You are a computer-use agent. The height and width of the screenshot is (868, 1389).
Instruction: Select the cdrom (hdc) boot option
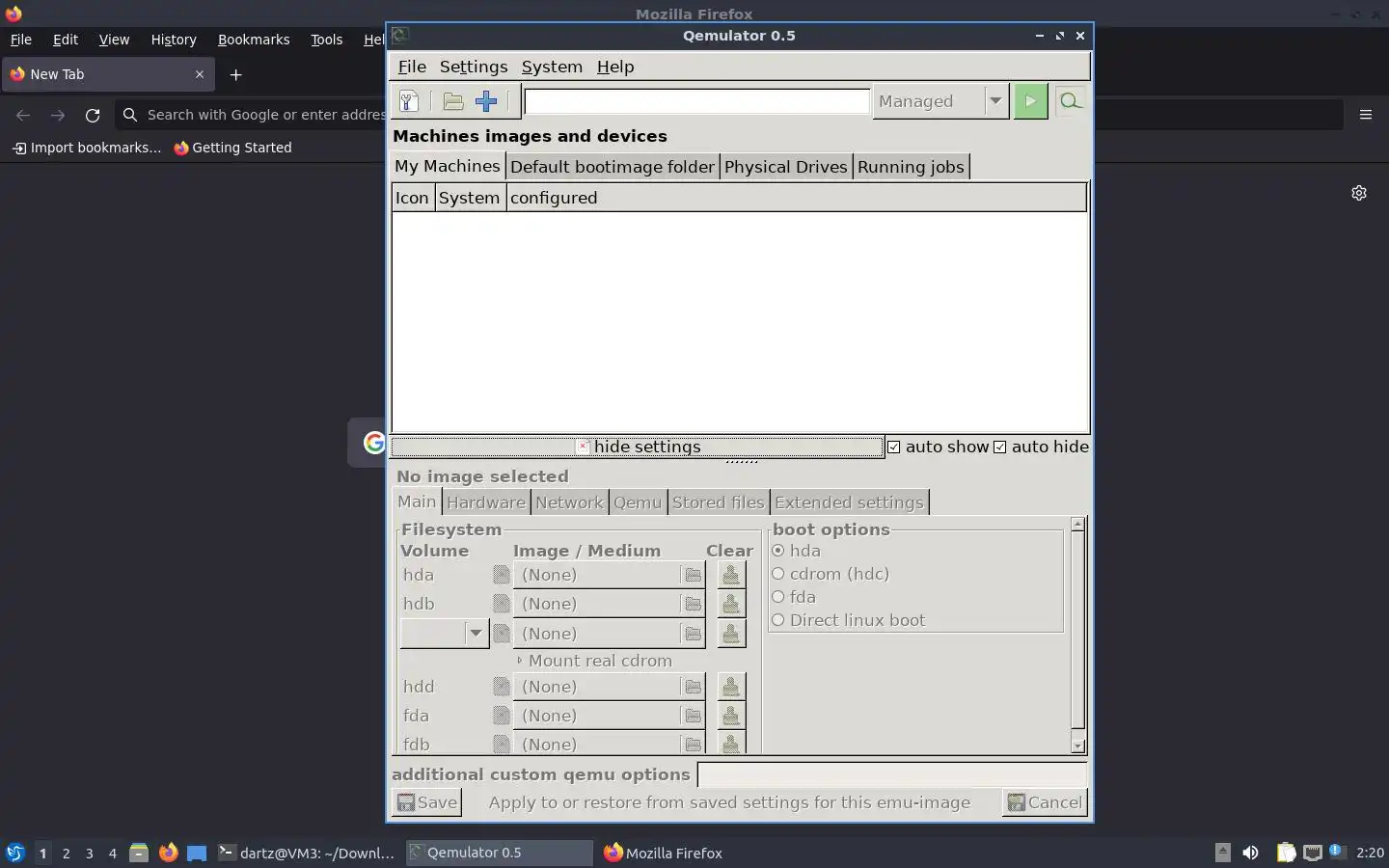pos(778,574)
